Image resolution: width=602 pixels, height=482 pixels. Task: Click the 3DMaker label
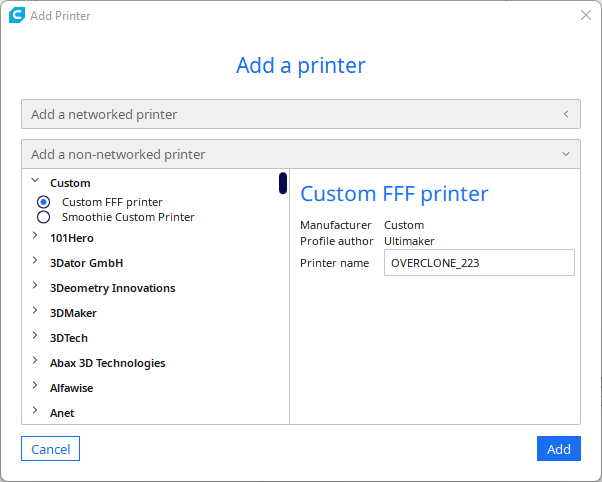click(x=73, y=313)
